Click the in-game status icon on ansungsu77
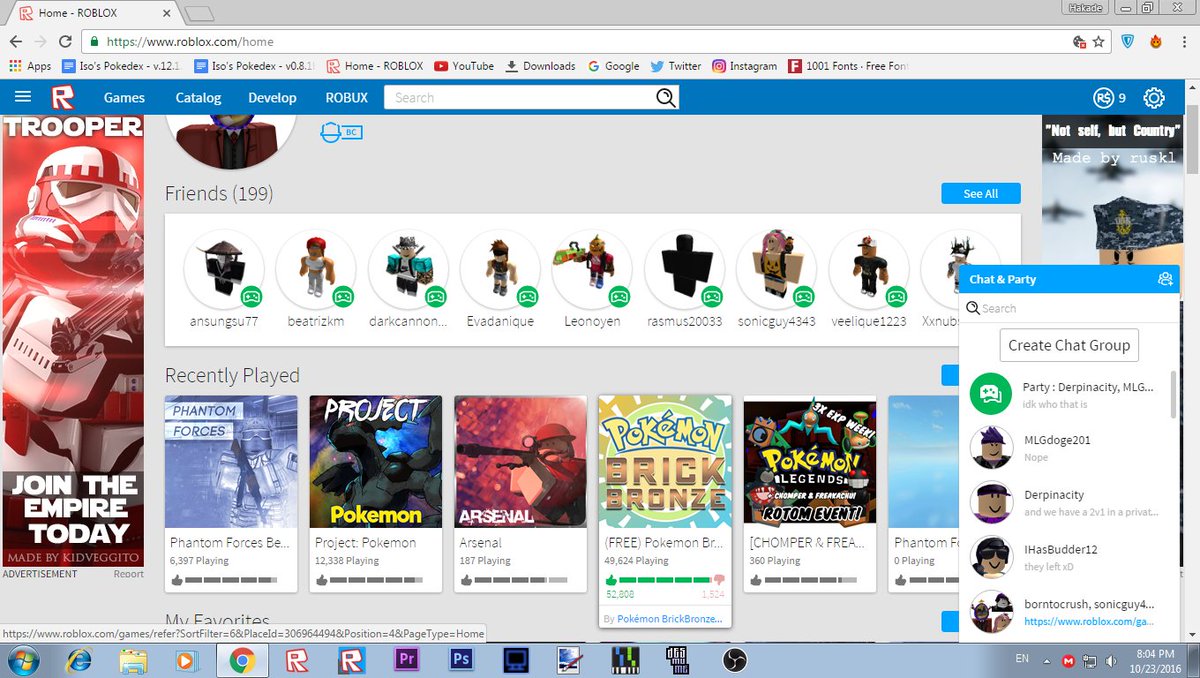Screen dimensions: 1200x678 click(251, 296)
